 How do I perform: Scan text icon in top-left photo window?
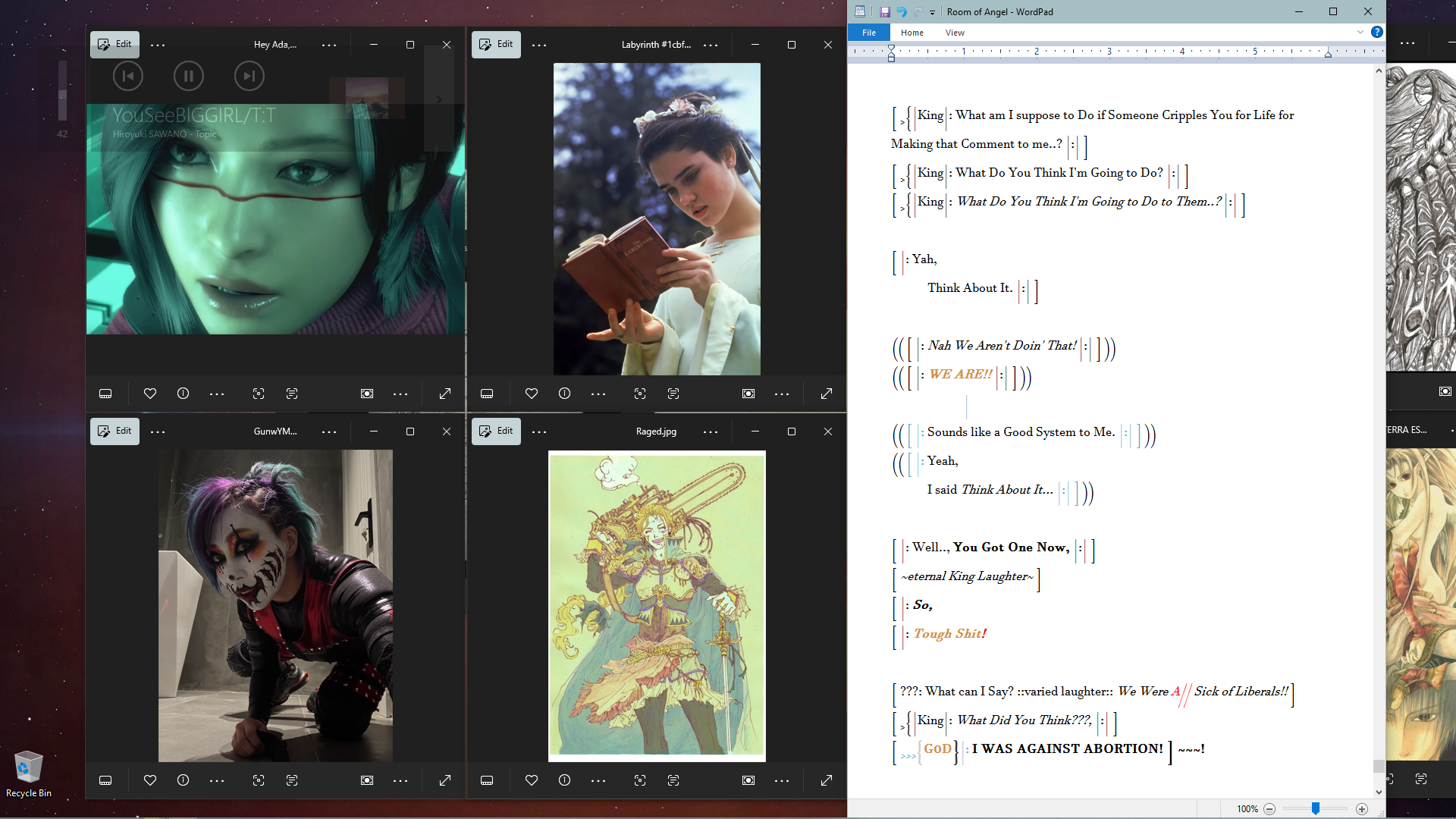point(292,394)
